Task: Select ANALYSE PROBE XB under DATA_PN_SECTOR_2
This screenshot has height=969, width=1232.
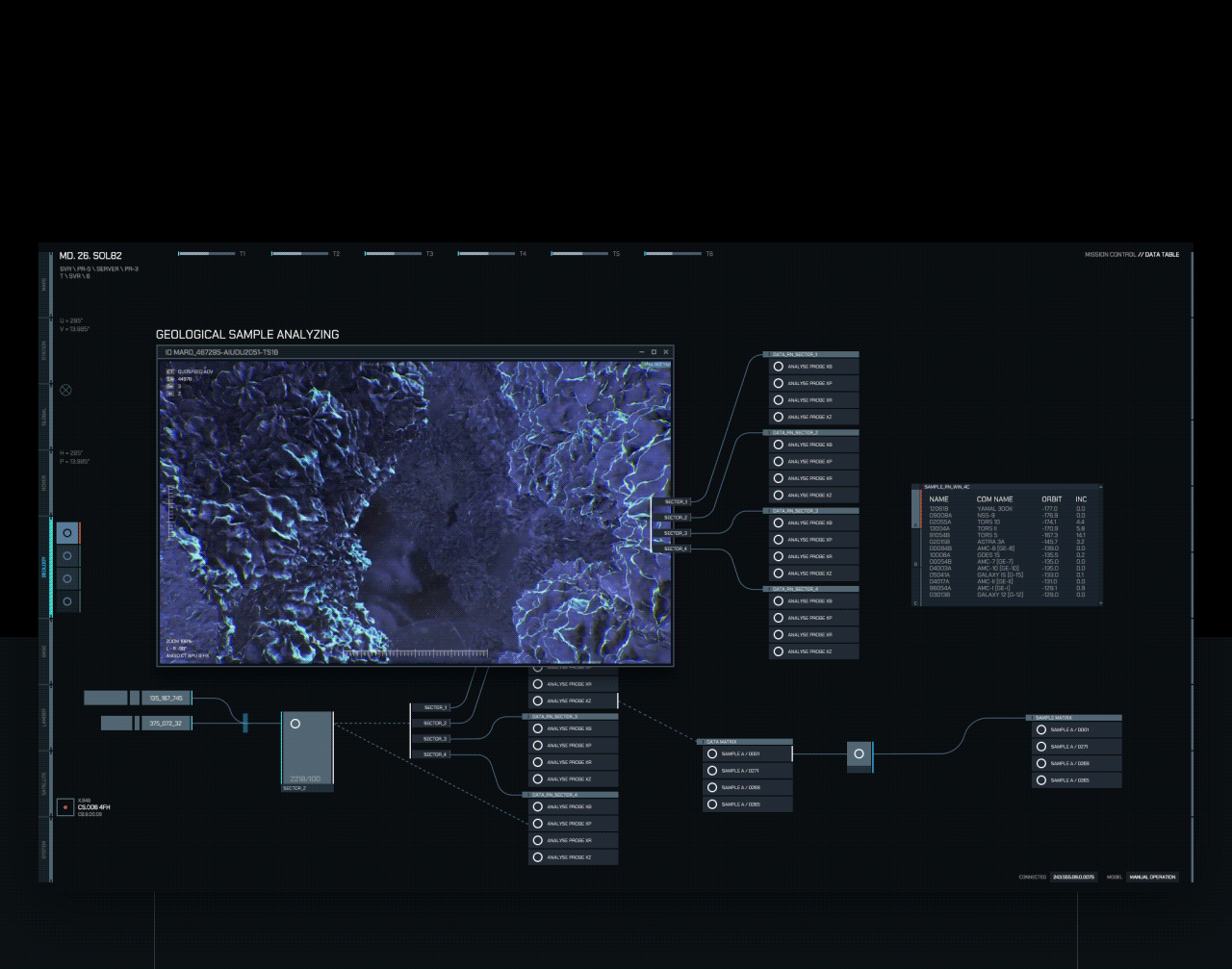Action: coord(813,445)
